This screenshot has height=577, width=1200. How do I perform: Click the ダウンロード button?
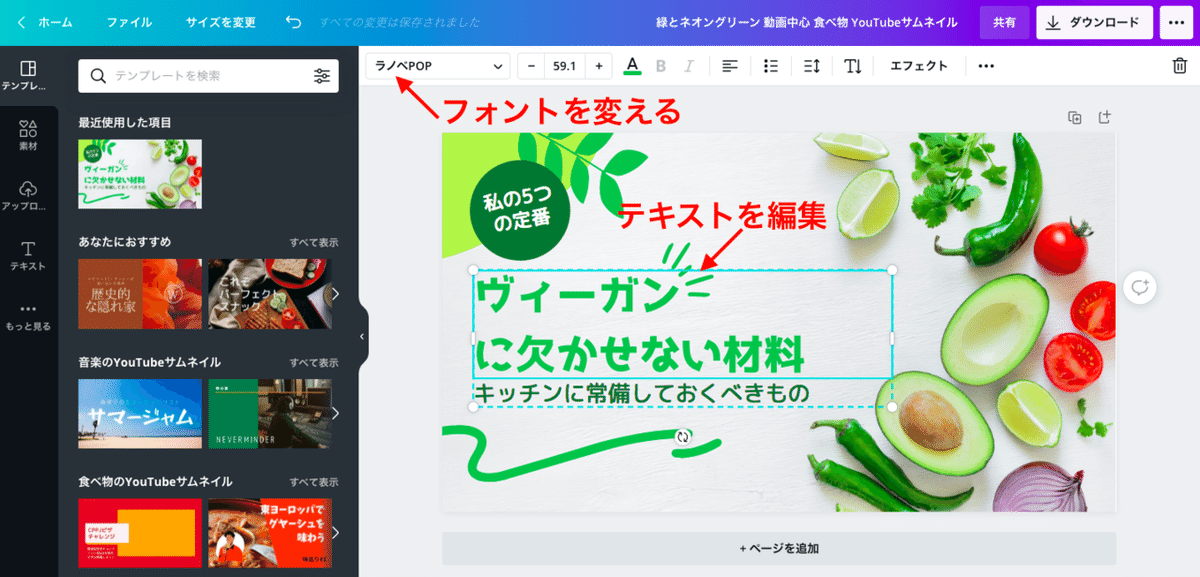(1093, 21)
